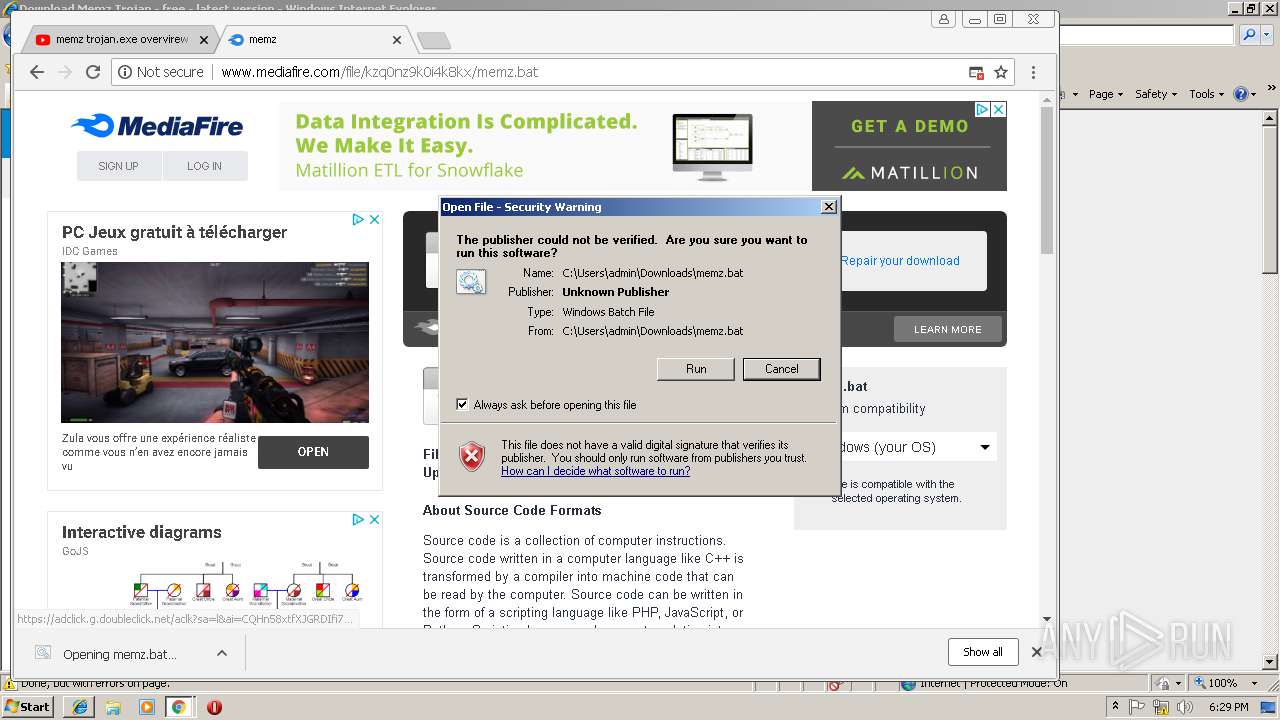Go back with Chrome back arrow

pos(37,72)
